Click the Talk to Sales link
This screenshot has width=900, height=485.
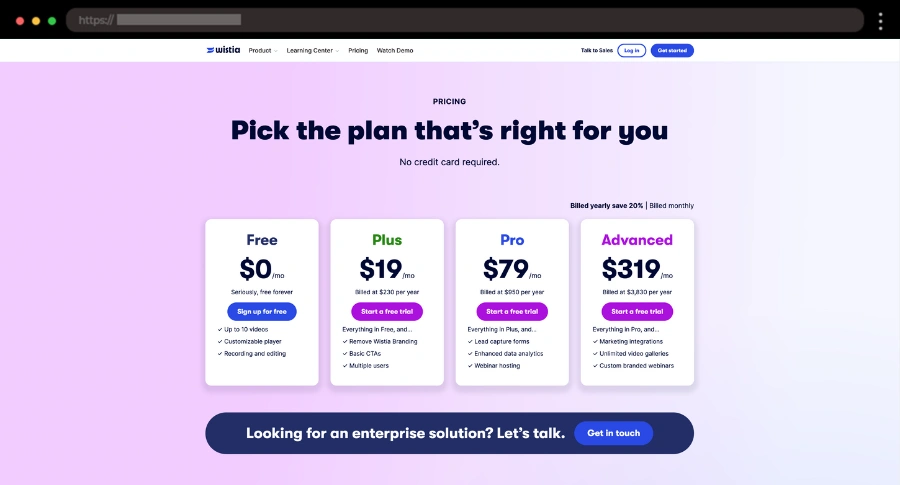coord(597,50)
